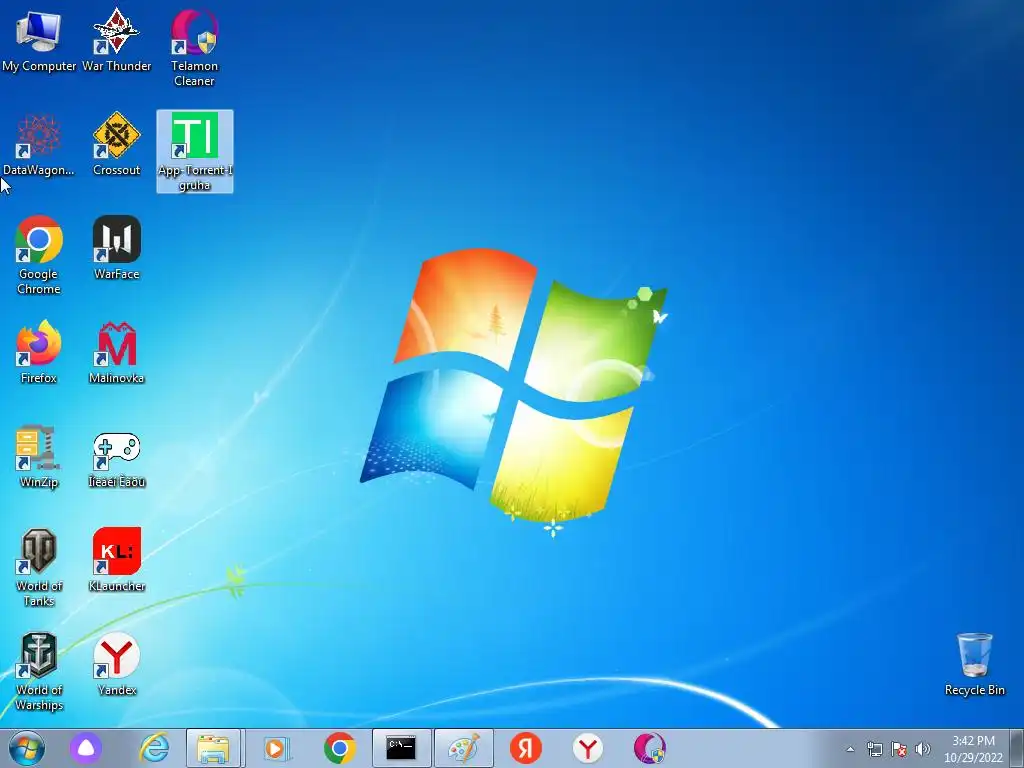Open Windows Explorer from the taskbar
The height and width of the screenshot is (768, 1024).
click(x=214, y=748)
